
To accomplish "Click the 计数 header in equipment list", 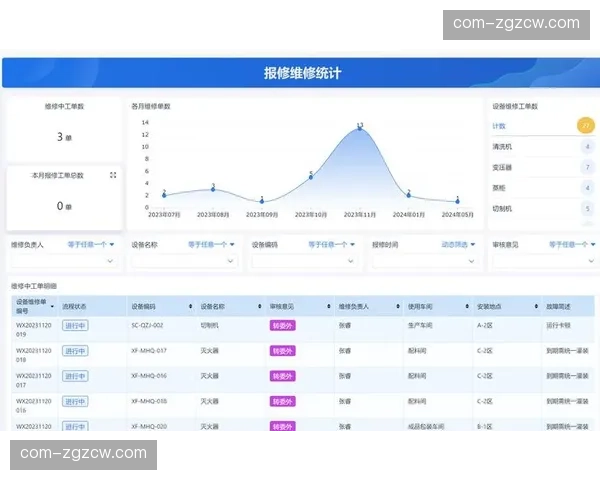I will [x=499, y=126].
